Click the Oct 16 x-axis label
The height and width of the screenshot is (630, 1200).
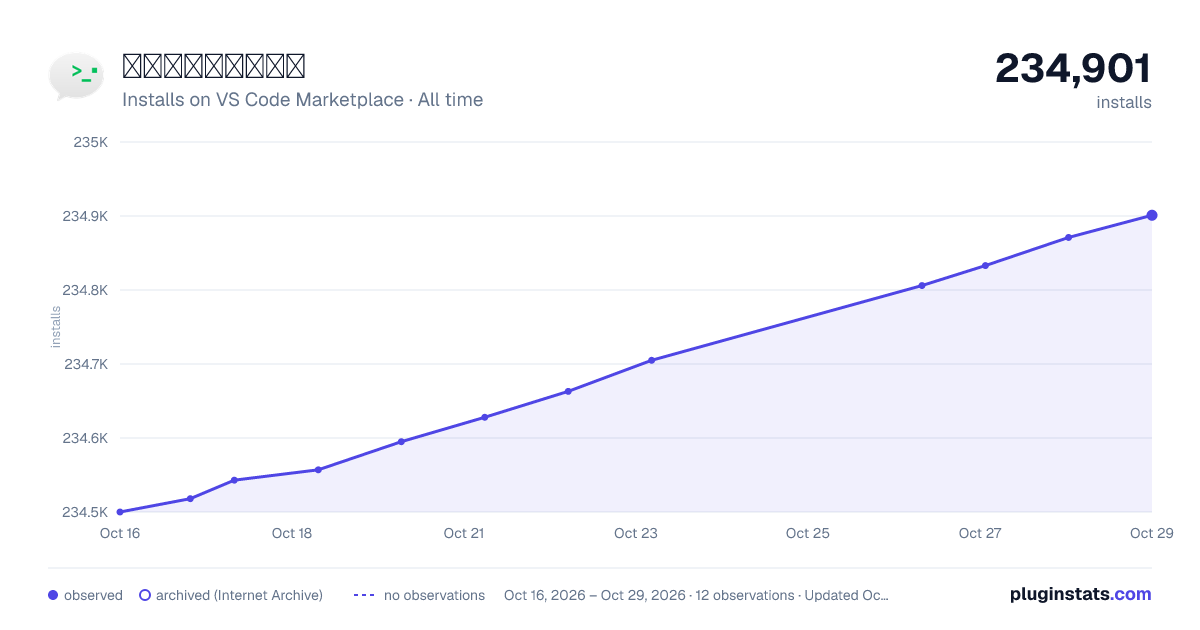[120, 533]
